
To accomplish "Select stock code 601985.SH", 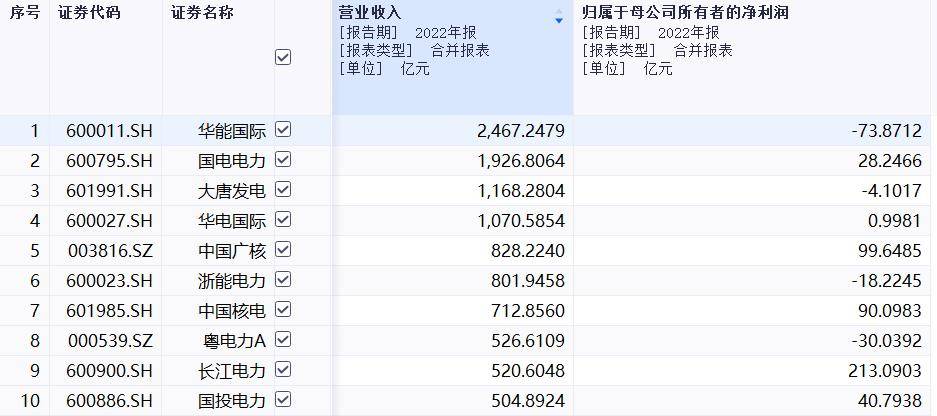I will tap(109, 311).
